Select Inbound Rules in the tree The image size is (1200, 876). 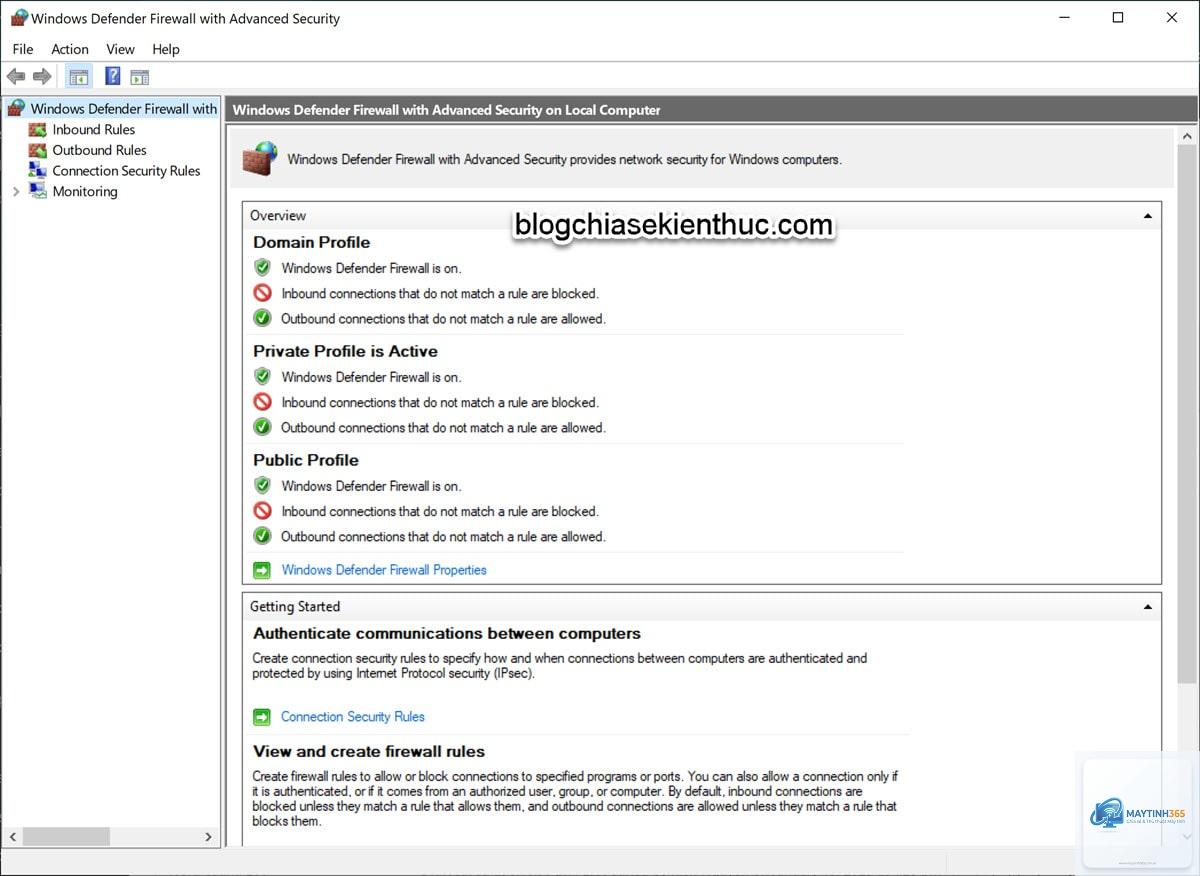tap(94, 130)
